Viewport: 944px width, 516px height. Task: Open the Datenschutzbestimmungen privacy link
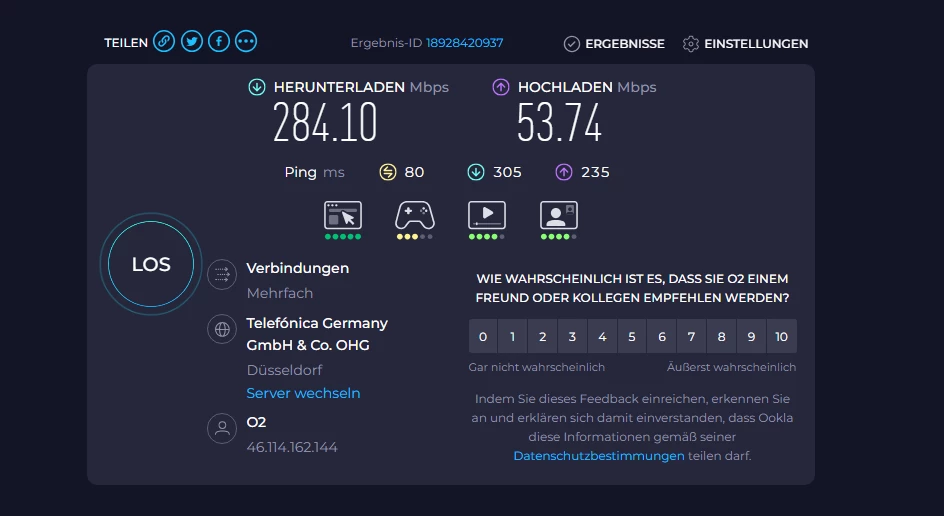click(599, 455)
